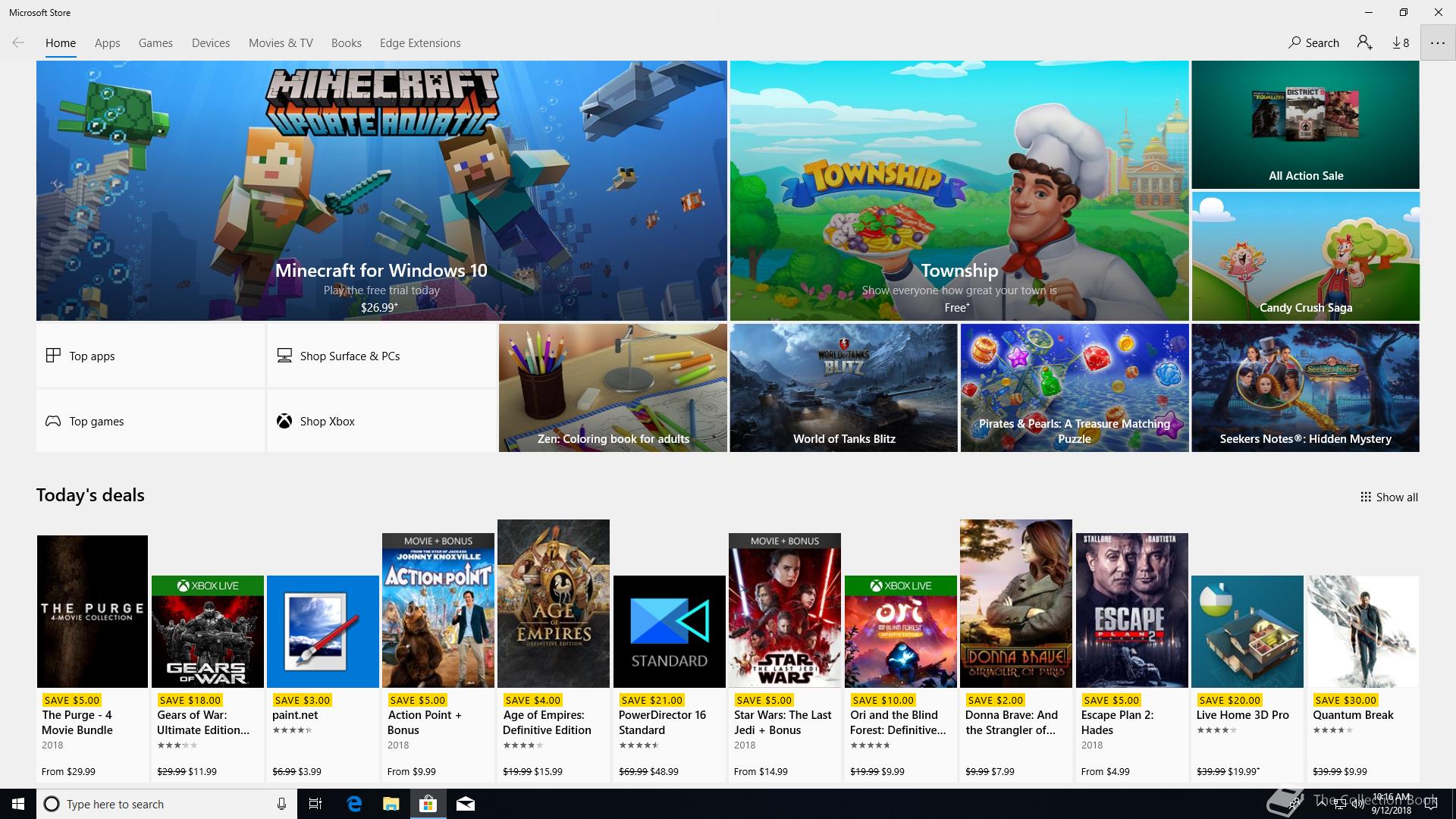The width and height of the screenshot is (1456, 819).
Task: Open the Top games tile
Action: coord(150,421)
